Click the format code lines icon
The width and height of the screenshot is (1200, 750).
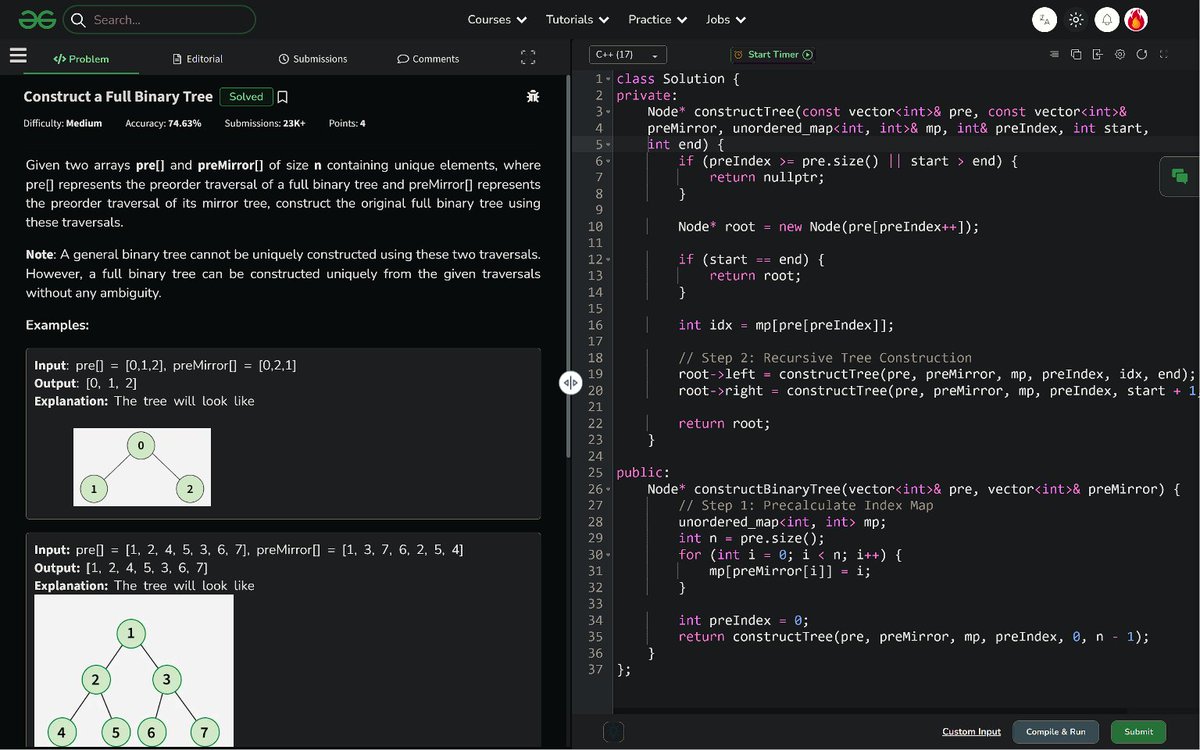[1054, 54]
